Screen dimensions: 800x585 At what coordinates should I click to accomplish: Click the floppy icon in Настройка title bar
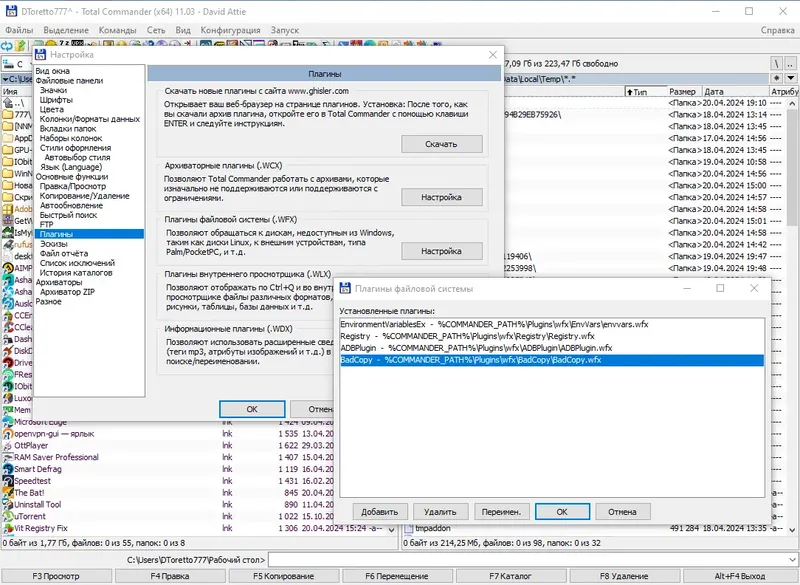40,55
